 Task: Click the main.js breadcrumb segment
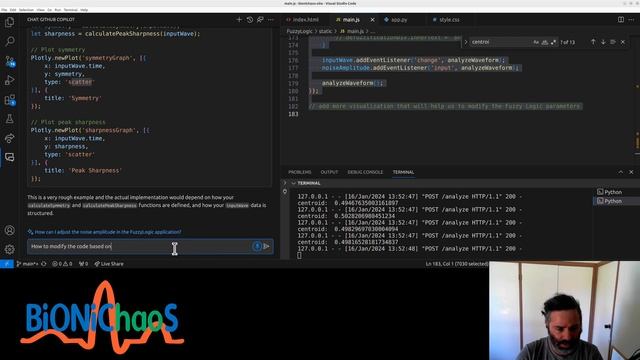pyautogui.click(x=352, y=31)
